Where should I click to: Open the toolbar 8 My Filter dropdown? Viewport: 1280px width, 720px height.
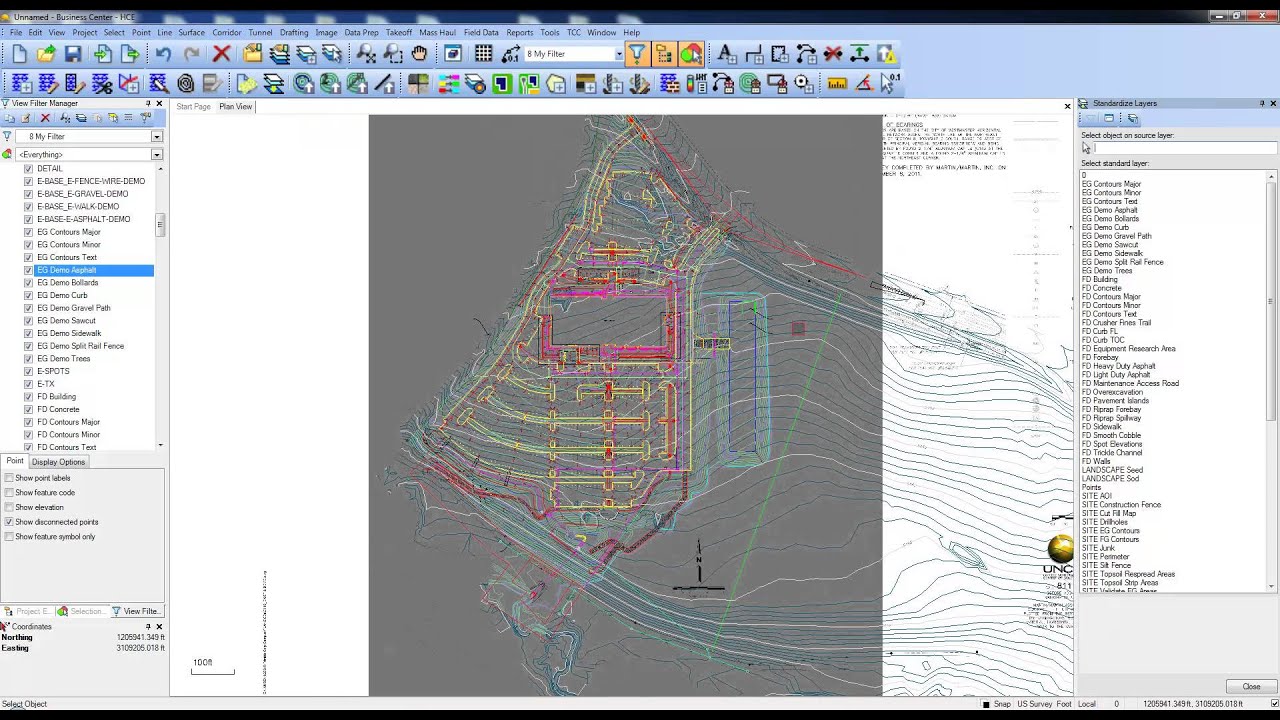click(618, 54)
